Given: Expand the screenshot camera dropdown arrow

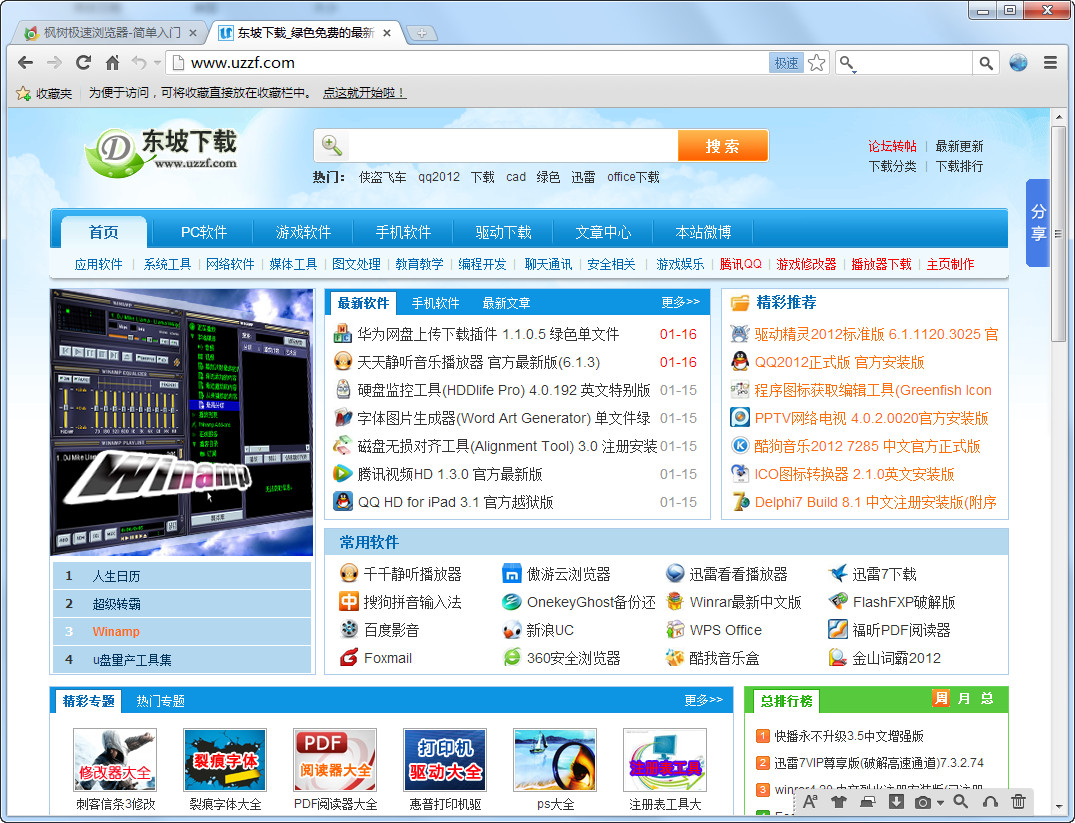Looking at the screenshot, I should [x=941, y=802].
